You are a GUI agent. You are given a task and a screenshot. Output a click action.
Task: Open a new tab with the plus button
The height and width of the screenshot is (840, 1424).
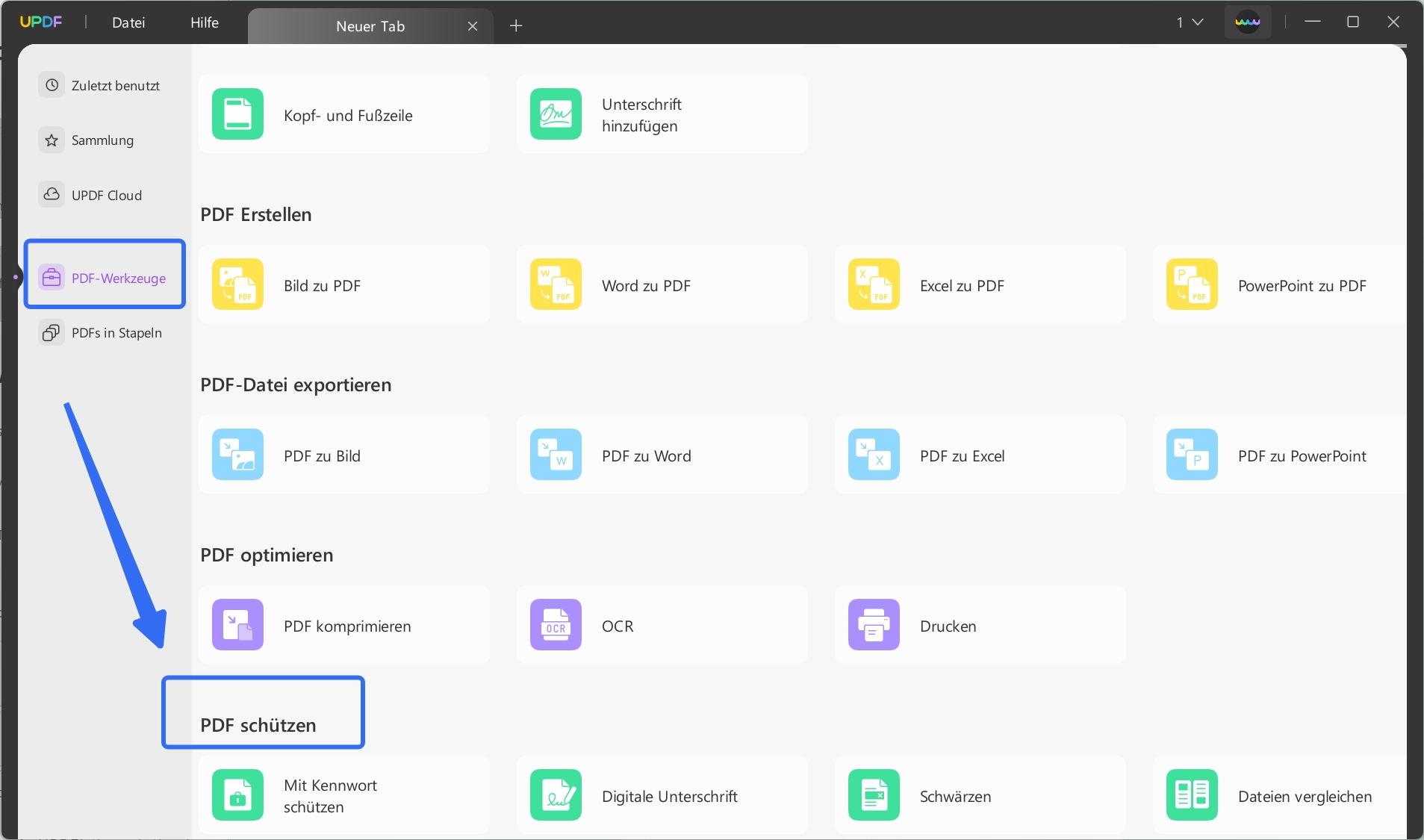pos(516,25)
